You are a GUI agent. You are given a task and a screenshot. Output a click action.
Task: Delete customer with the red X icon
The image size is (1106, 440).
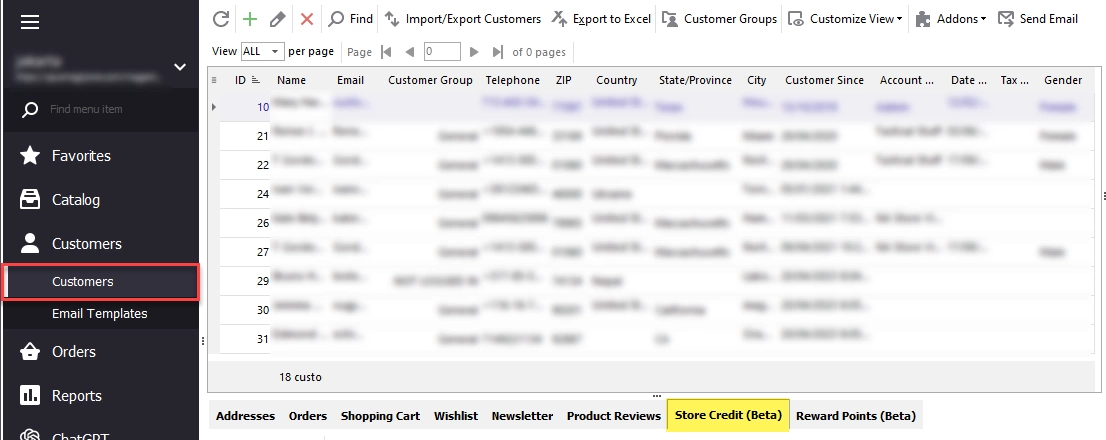(307, 19)
